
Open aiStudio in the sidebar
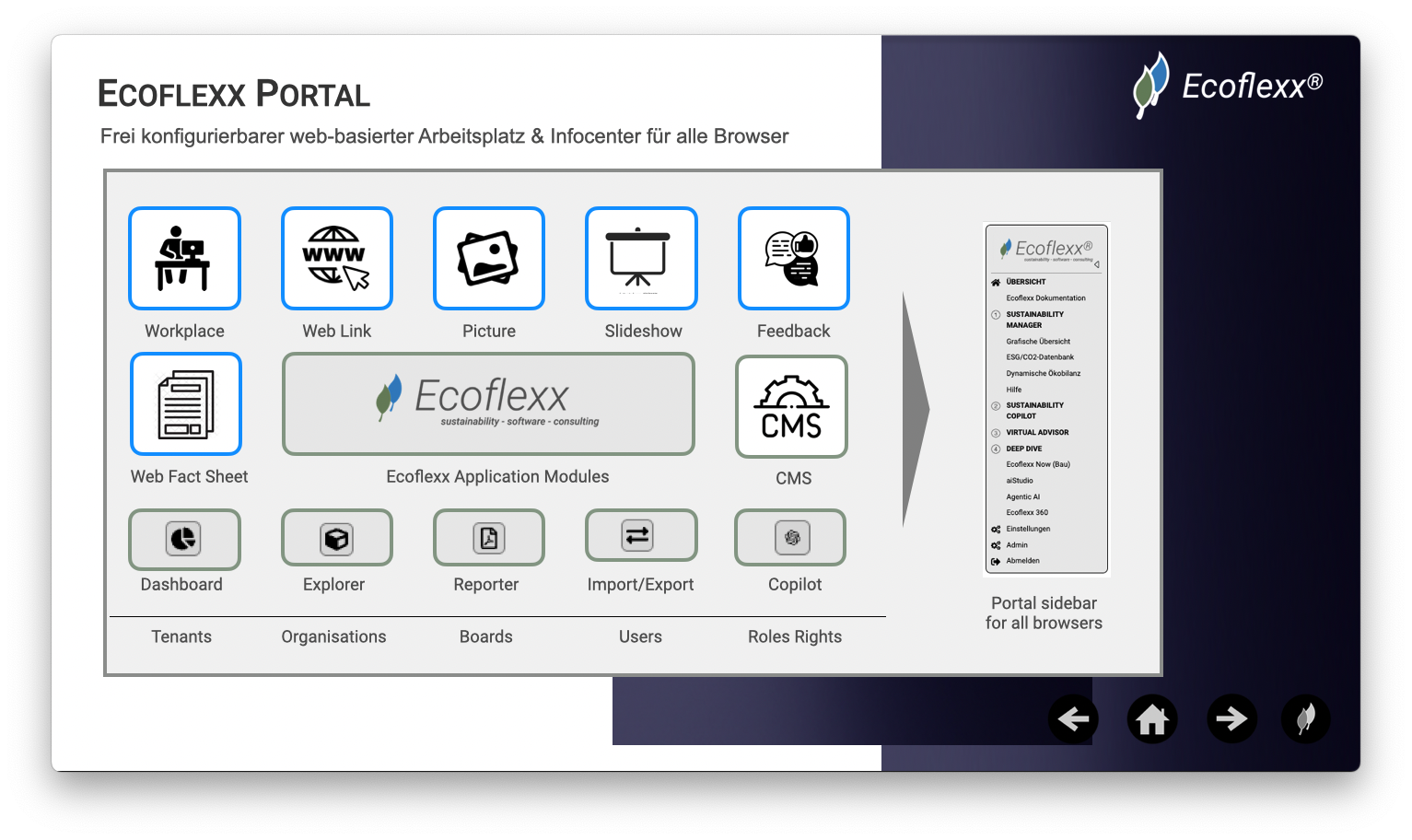(x=1020, y=481)
